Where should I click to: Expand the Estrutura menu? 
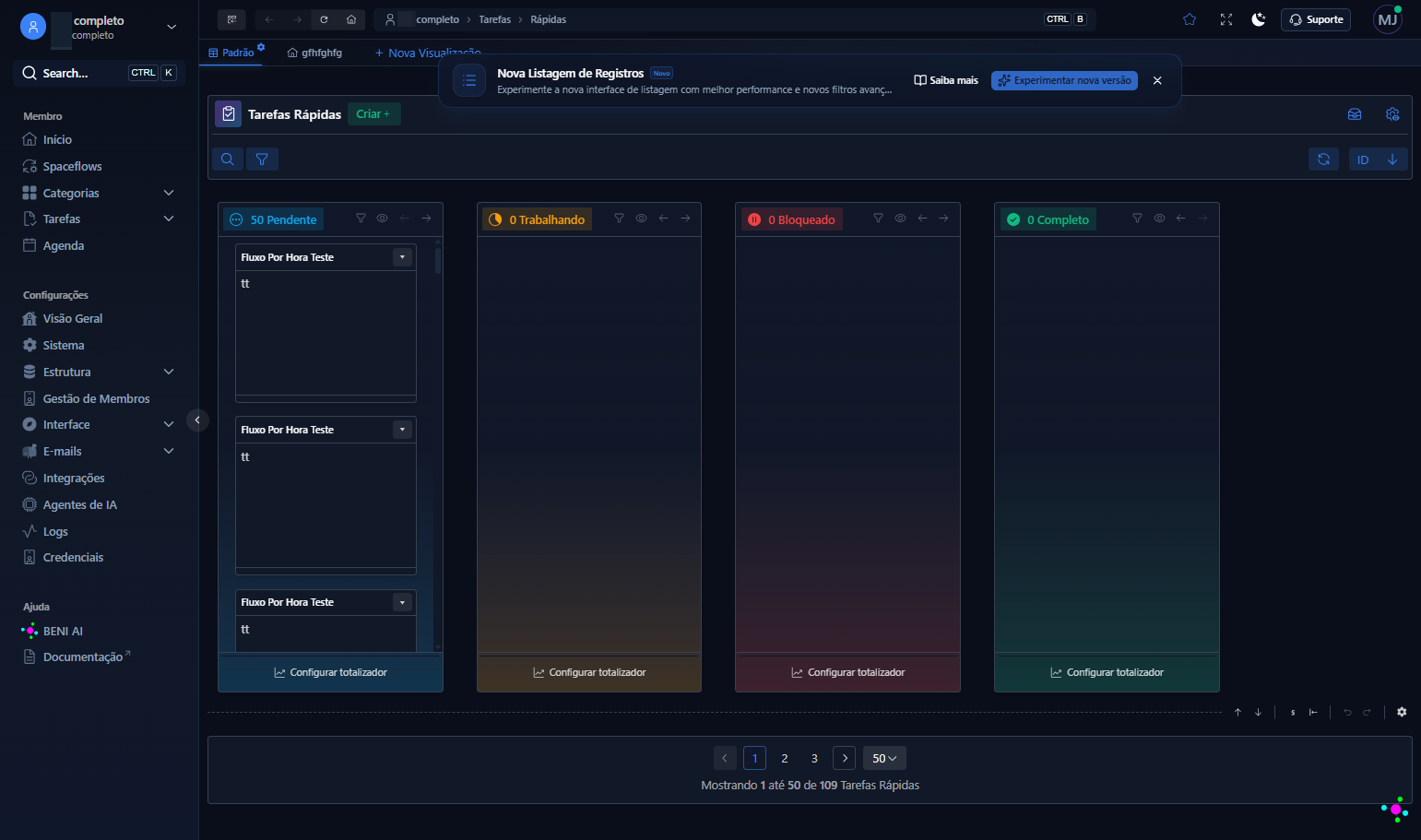169,372
